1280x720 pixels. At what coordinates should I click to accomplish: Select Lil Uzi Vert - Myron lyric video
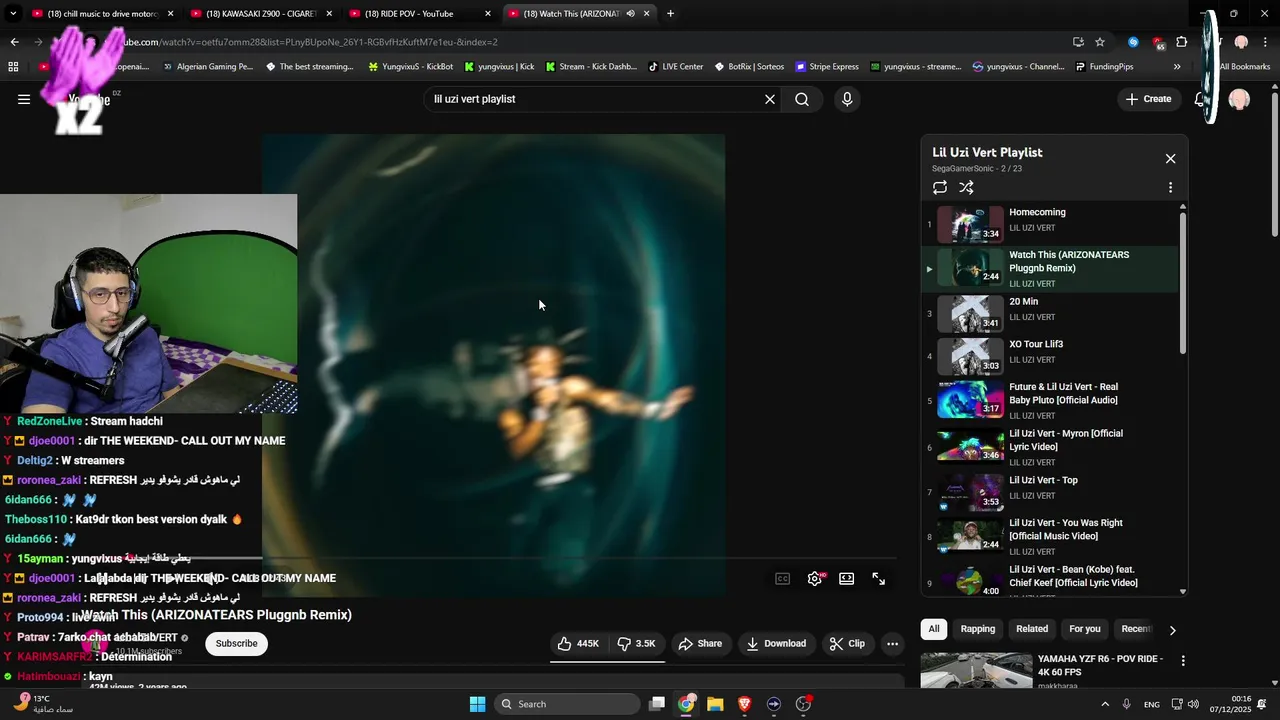pyautogui.click(x=1050, y=446)
